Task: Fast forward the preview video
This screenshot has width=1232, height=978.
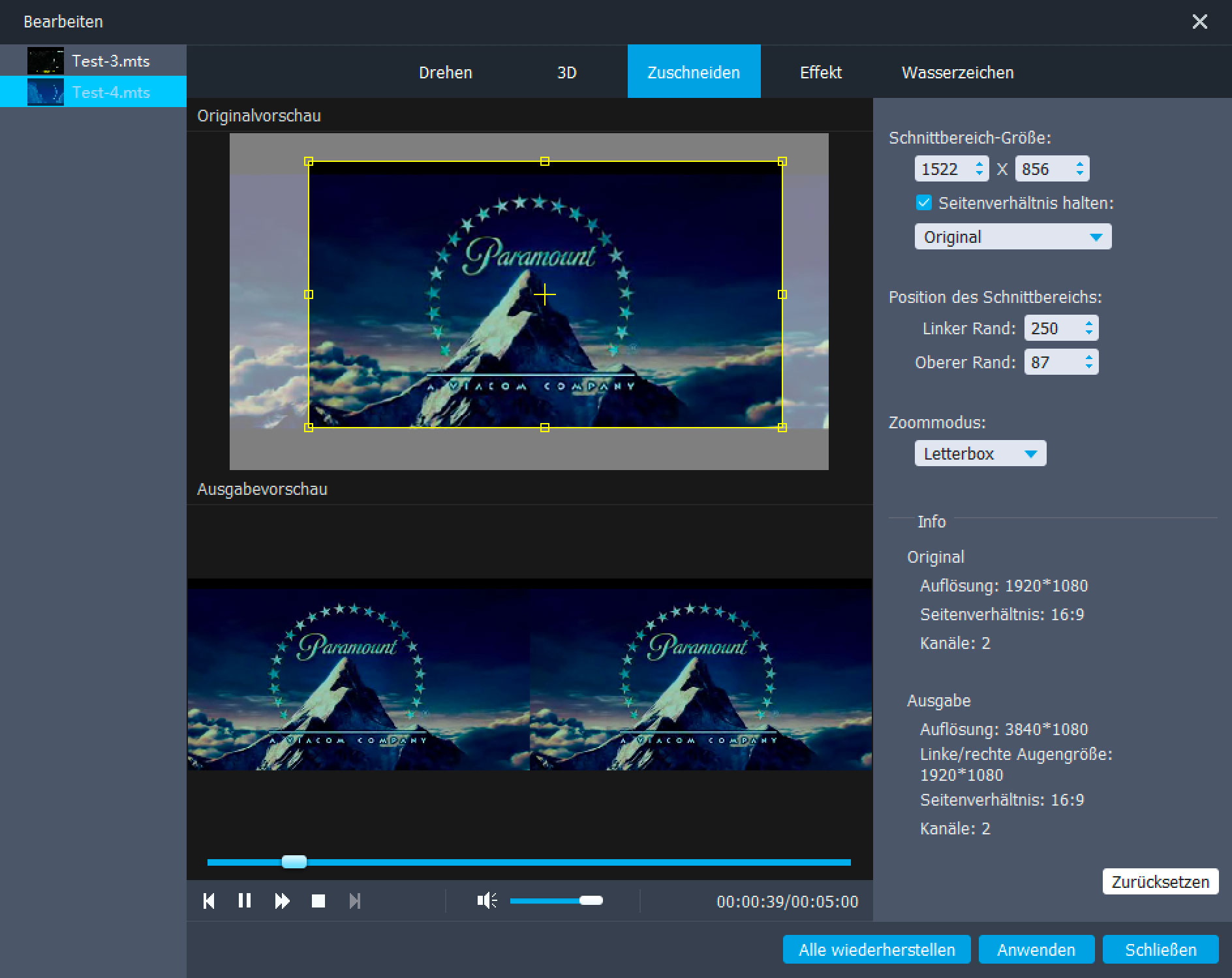Action: pyautogui.click(x=282, y=901)
